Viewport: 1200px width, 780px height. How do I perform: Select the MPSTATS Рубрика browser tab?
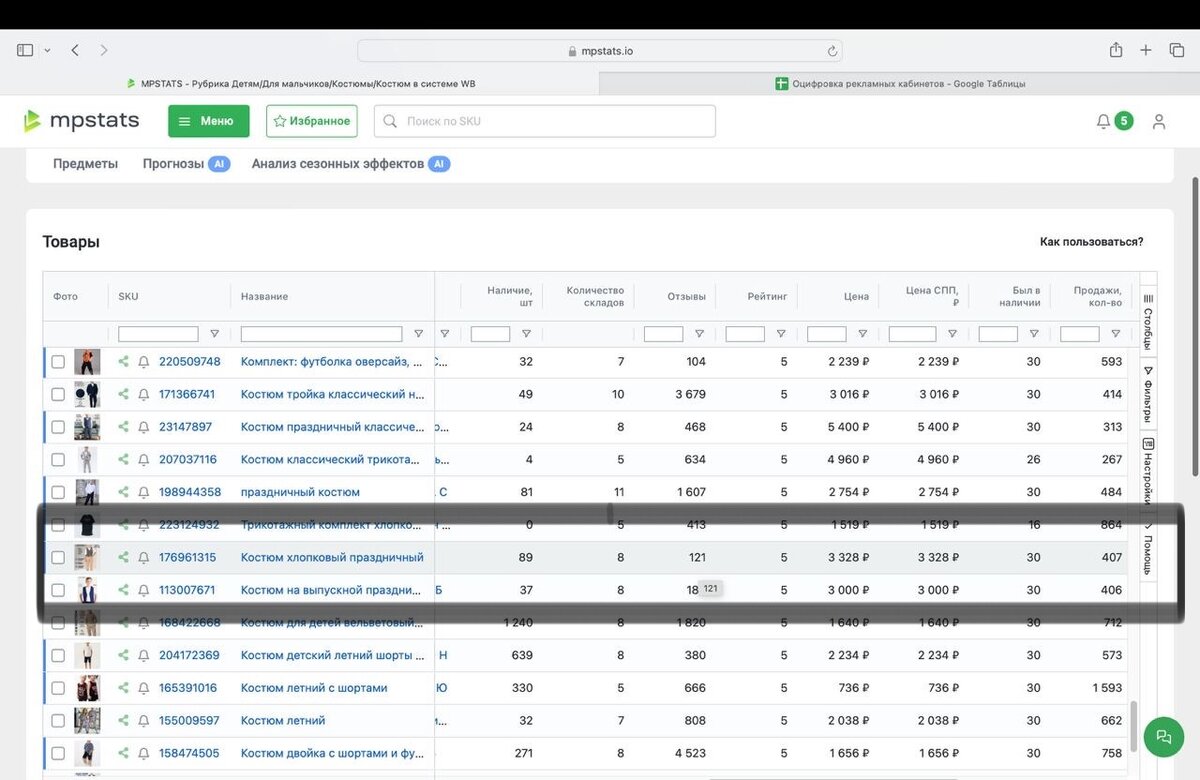300,84
